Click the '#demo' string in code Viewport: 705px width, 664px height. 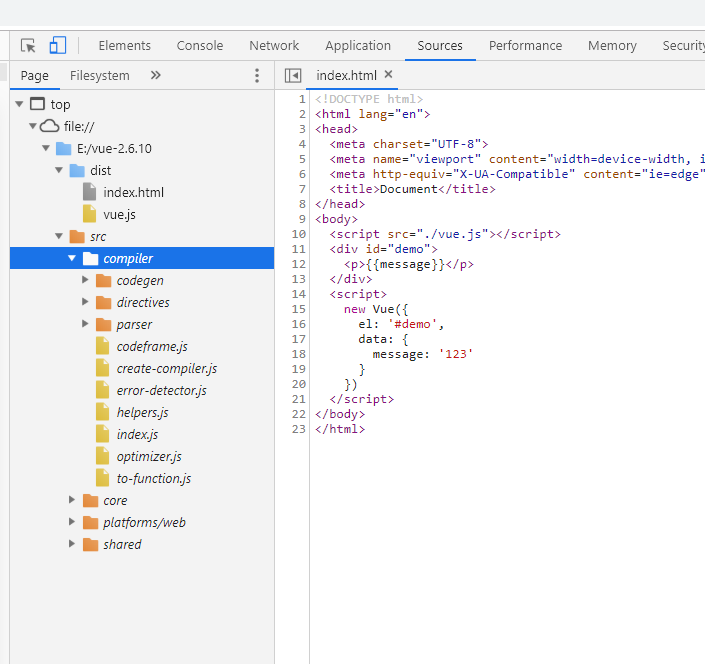(412, 324)
